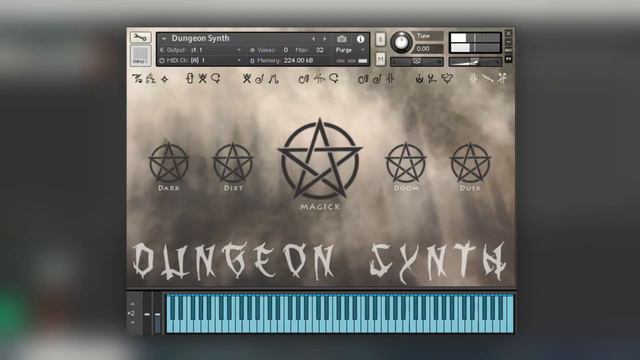
Task: Solo the instrument with S button
Action: pos(380,40)
